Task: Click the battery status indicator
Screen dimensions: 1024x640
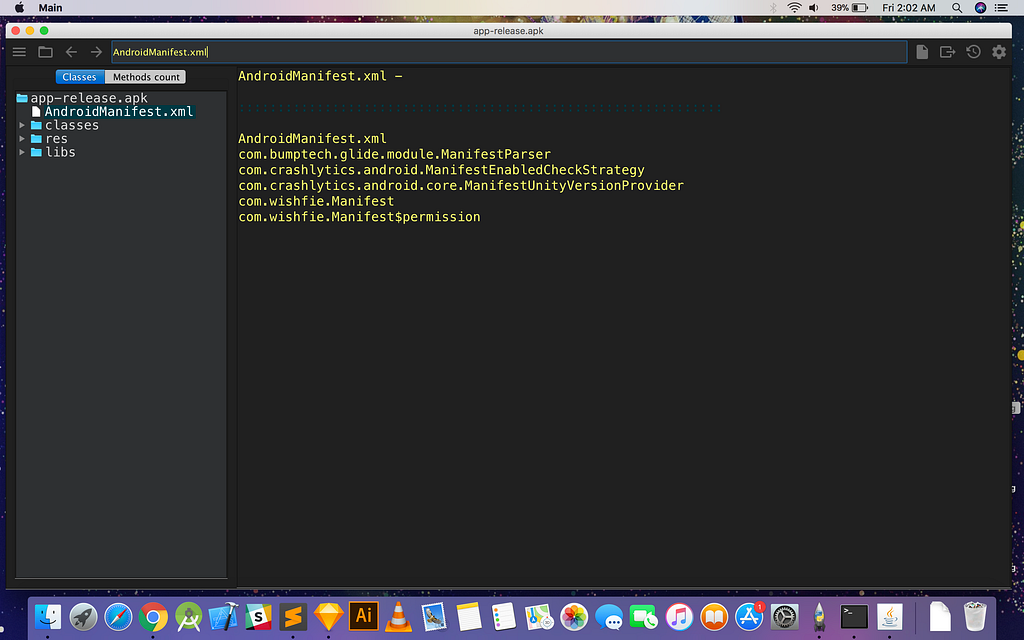Action: pyautogui.click(x=849, y=8)
